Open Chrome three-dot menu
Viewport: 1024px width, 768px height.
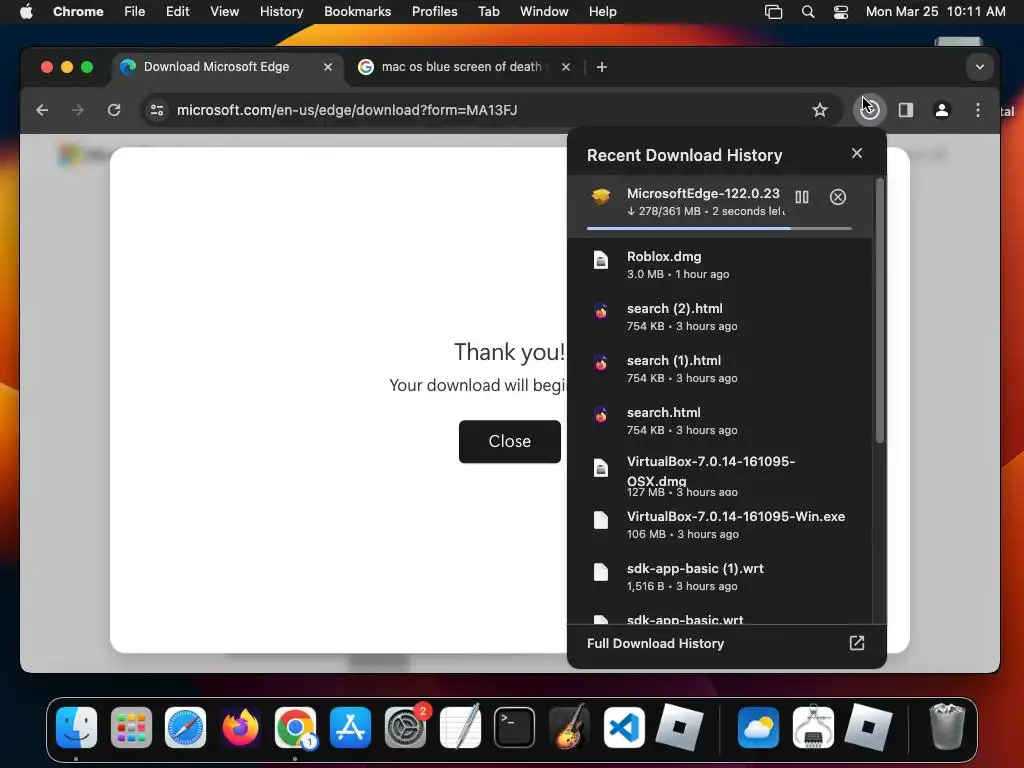click(x=978, y=110)
